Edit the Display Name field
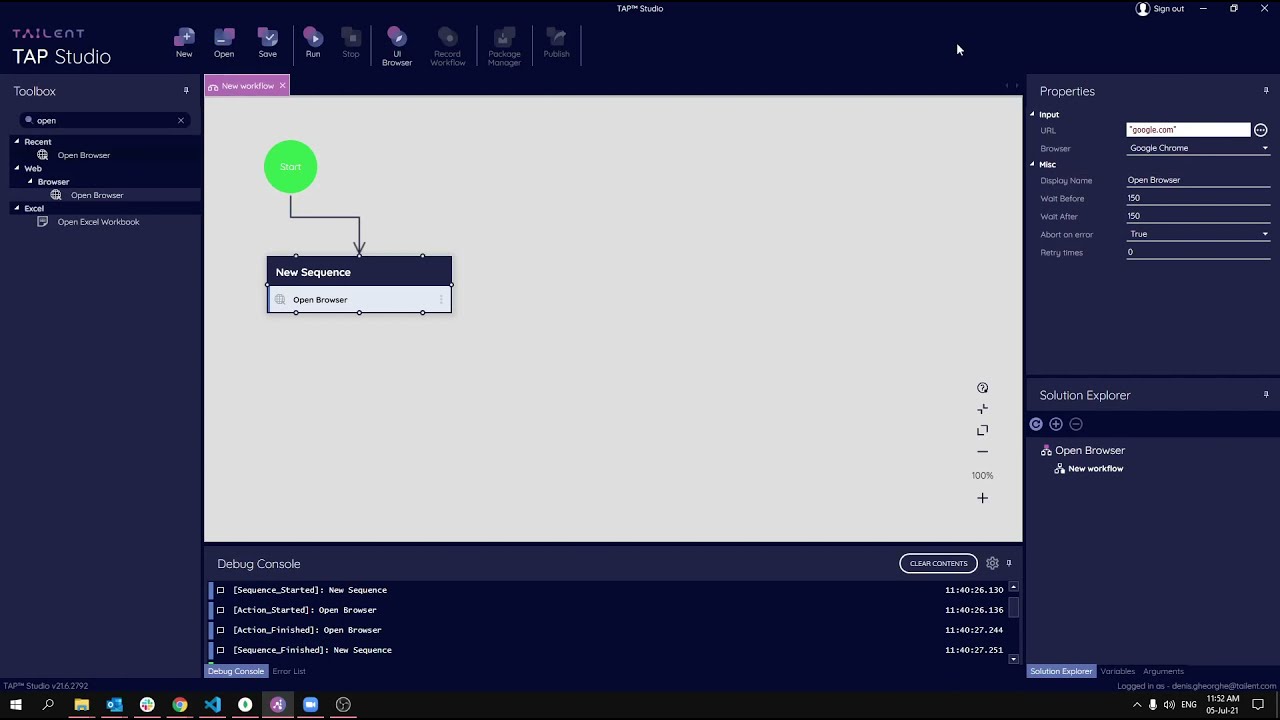 coord(1198,180)
